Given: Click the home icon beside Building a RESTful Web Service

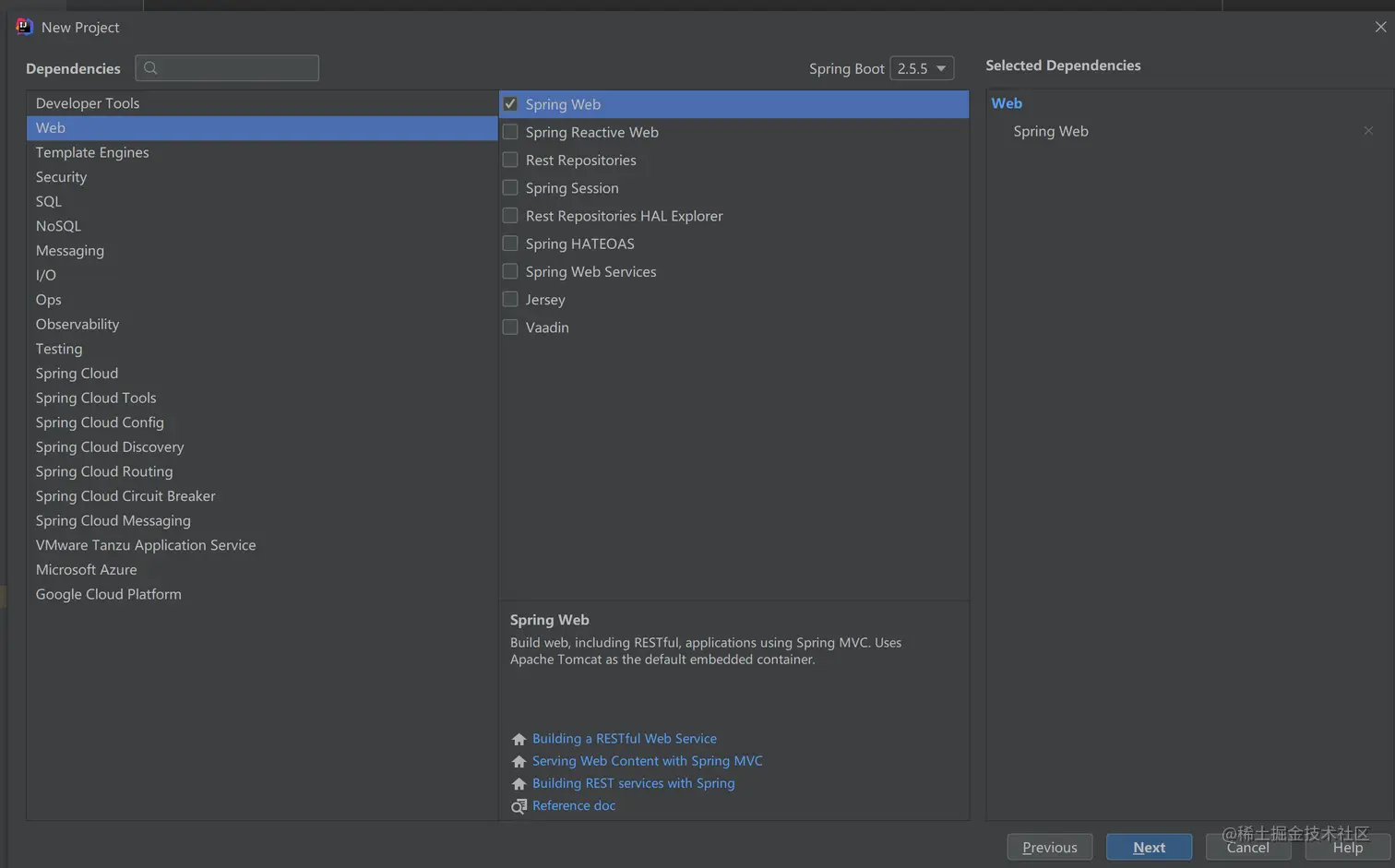Looking at the screenshot, I should (x=519, y=739).
